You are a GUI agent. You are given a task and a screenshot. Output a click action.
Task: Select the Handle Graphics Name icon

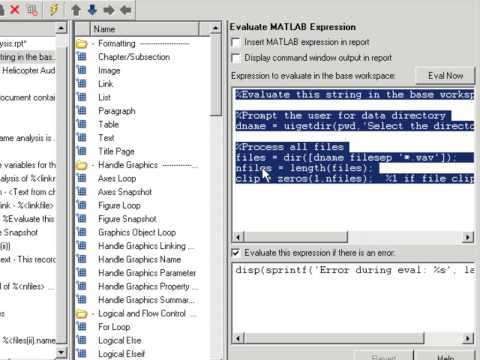[x=81, y=259]
